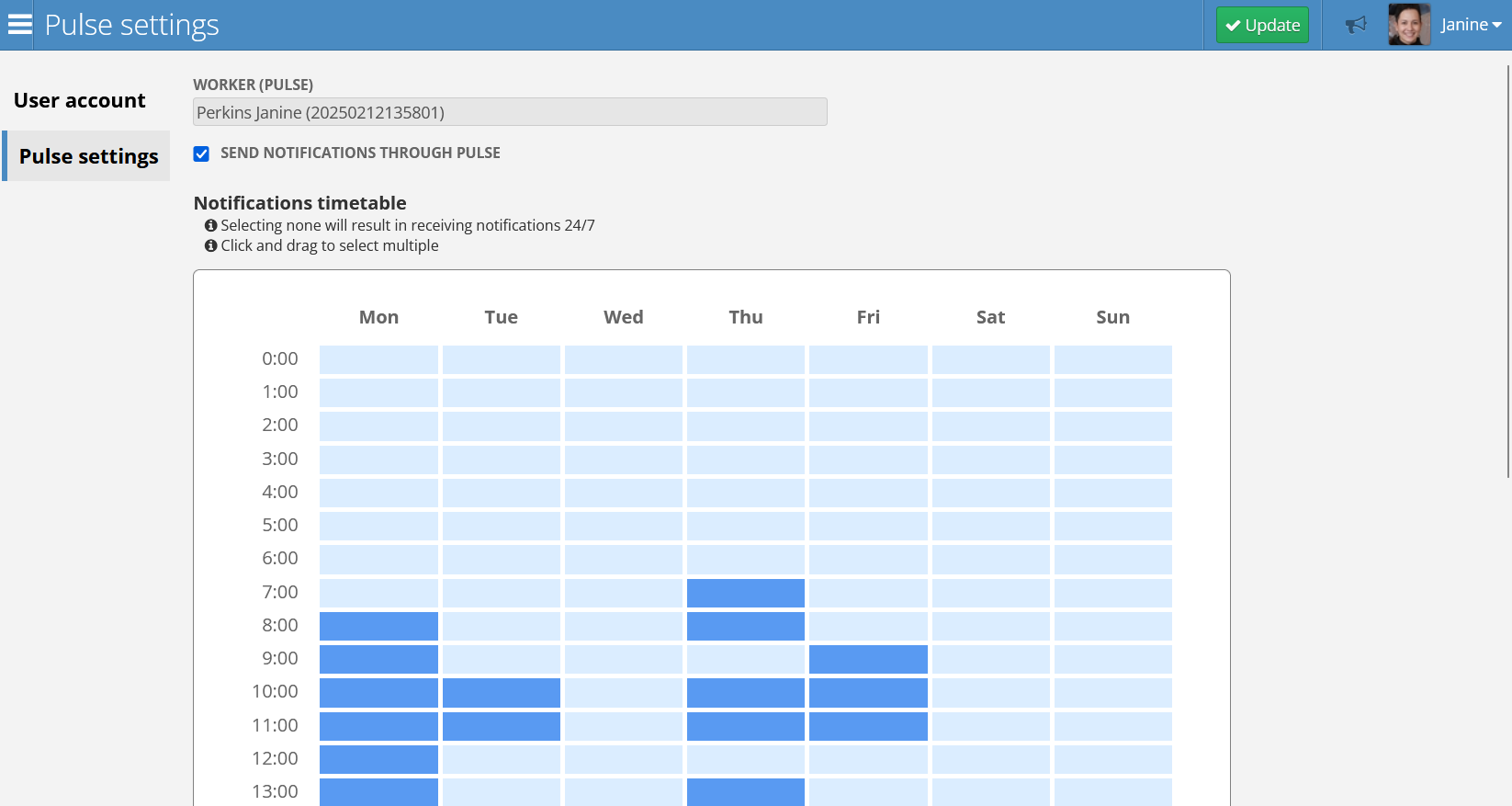This screenshot has height=806, width=1512.
Task: Toggle Friday 10:00 time slot
Action: 868,693
